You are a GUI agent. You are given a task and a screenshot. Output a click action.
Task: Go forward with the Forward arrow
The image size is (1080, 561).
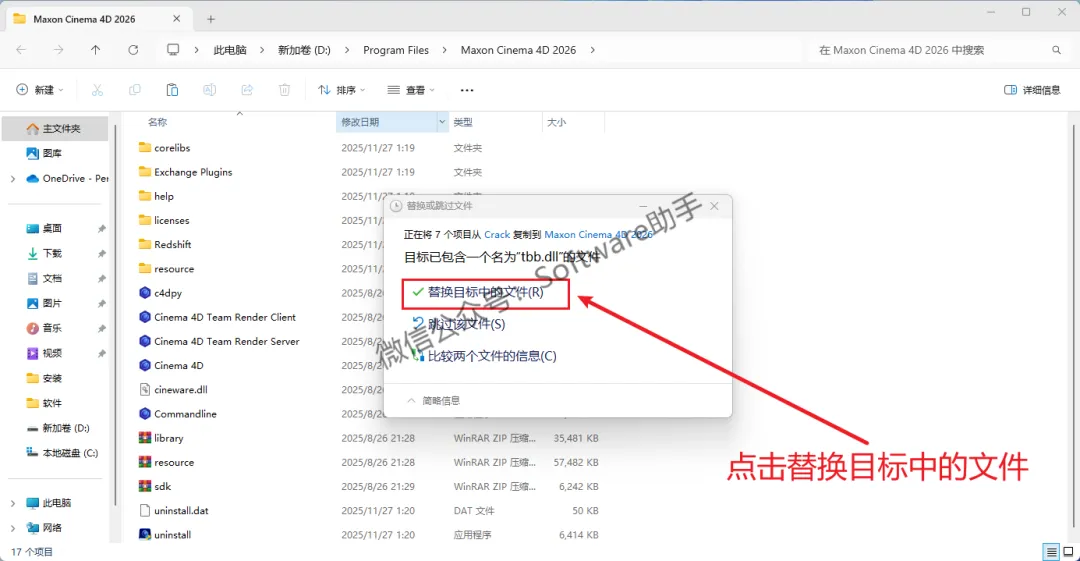point(59,50)
